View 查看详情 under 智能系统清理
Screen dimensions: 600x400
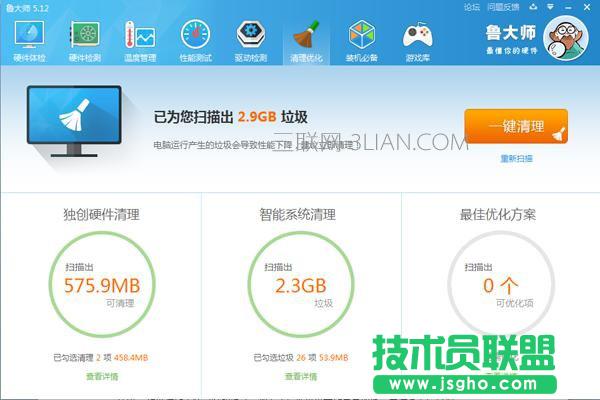tap(301, 377)
